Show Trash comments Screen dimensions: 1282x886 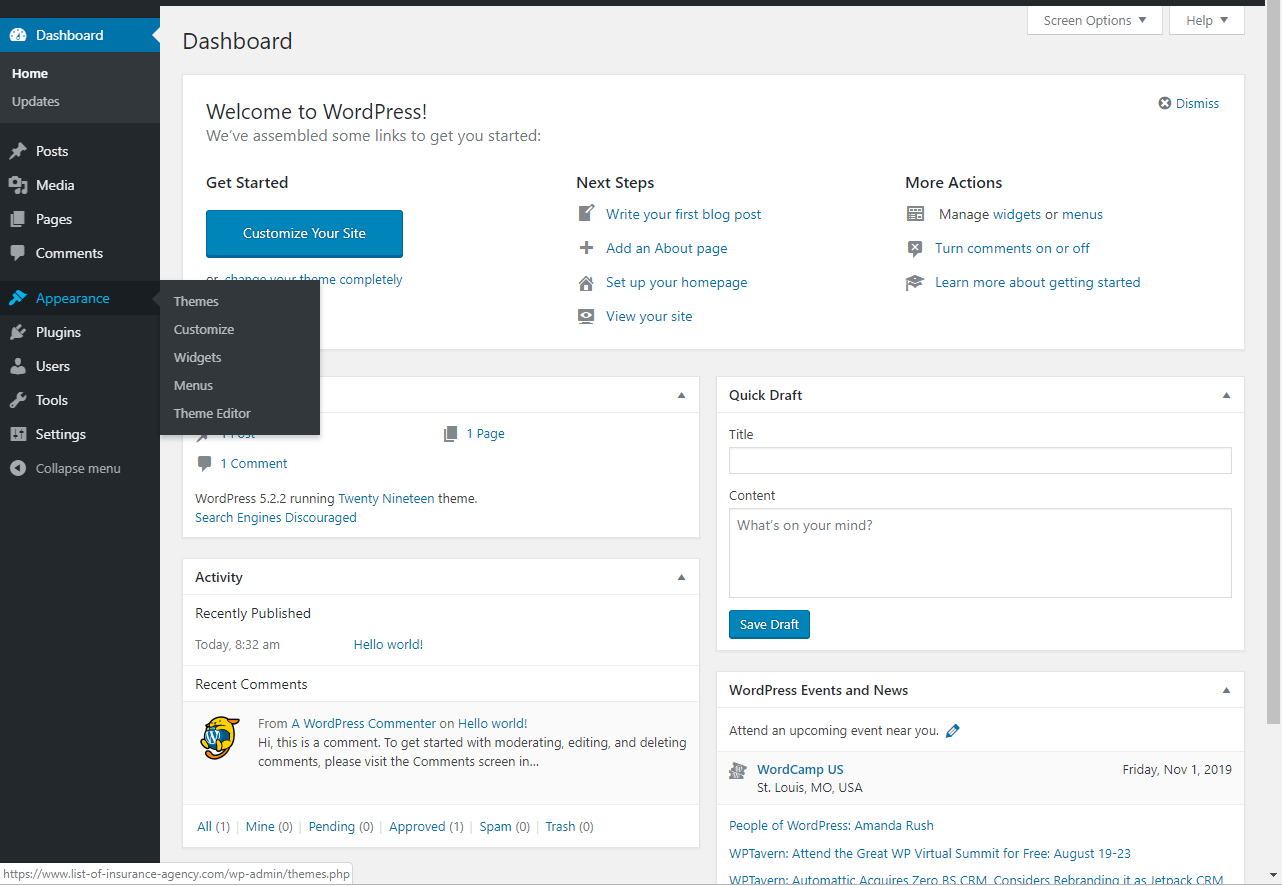(x=560, y=827)
